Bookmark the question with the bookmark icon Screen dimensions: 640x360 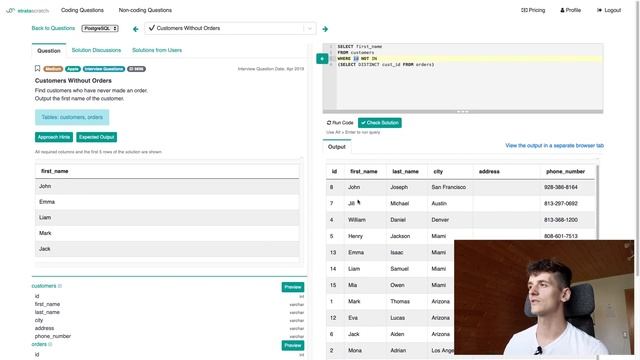point(37,68)
